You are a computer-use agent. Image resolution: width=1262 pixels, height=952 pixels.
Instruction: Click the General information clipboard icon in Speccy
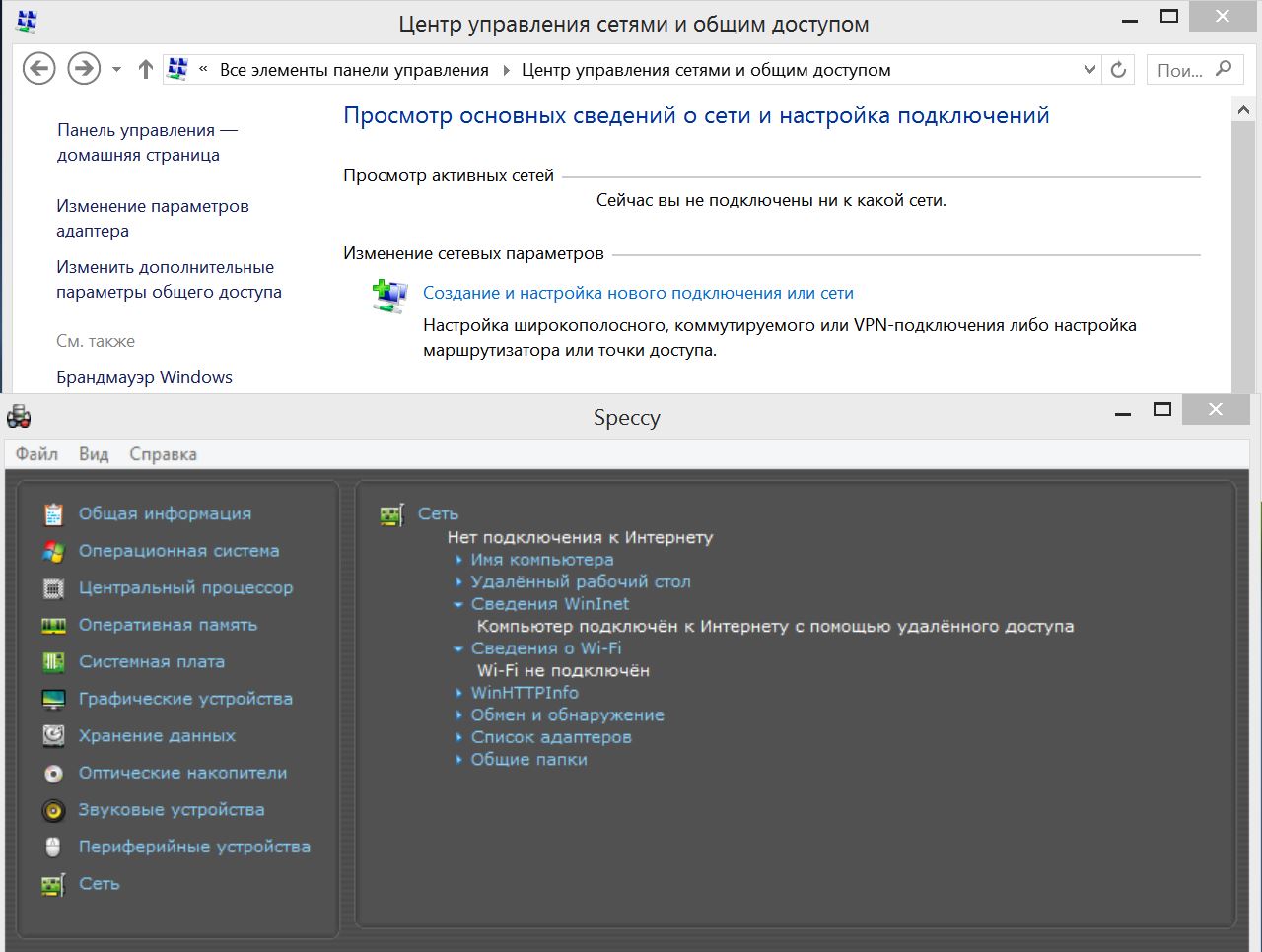coord(53,513)
